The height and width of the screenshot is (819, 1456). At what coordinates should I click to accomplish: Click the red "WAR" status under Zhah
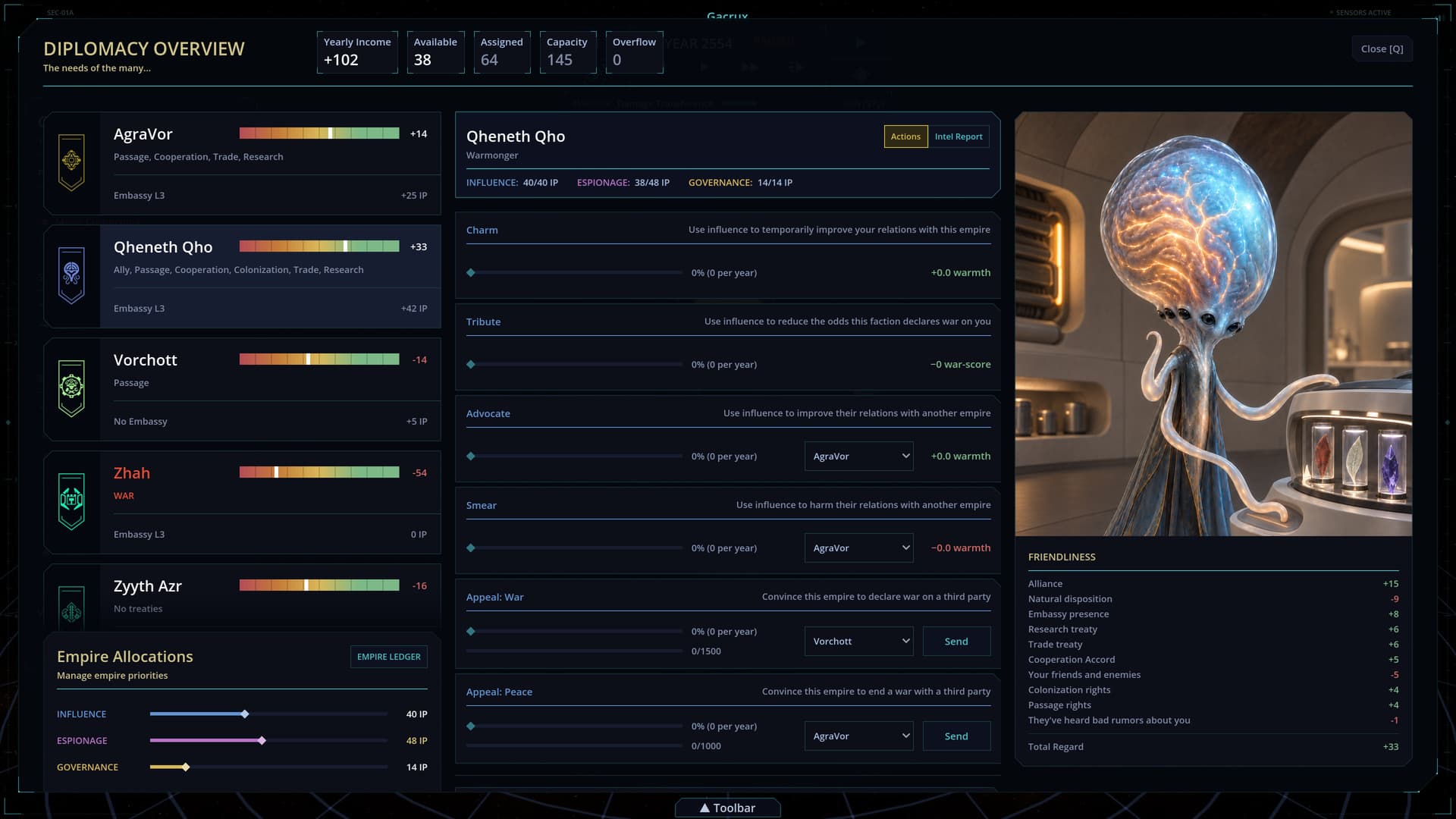tap(124, 496)
